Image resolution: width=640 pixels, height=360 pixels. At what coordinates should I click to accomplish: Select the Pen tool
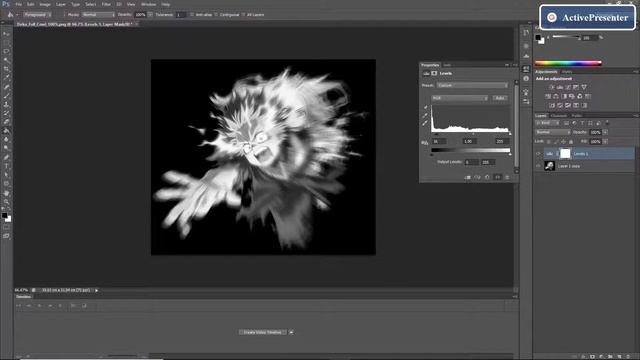coord(6,157)
